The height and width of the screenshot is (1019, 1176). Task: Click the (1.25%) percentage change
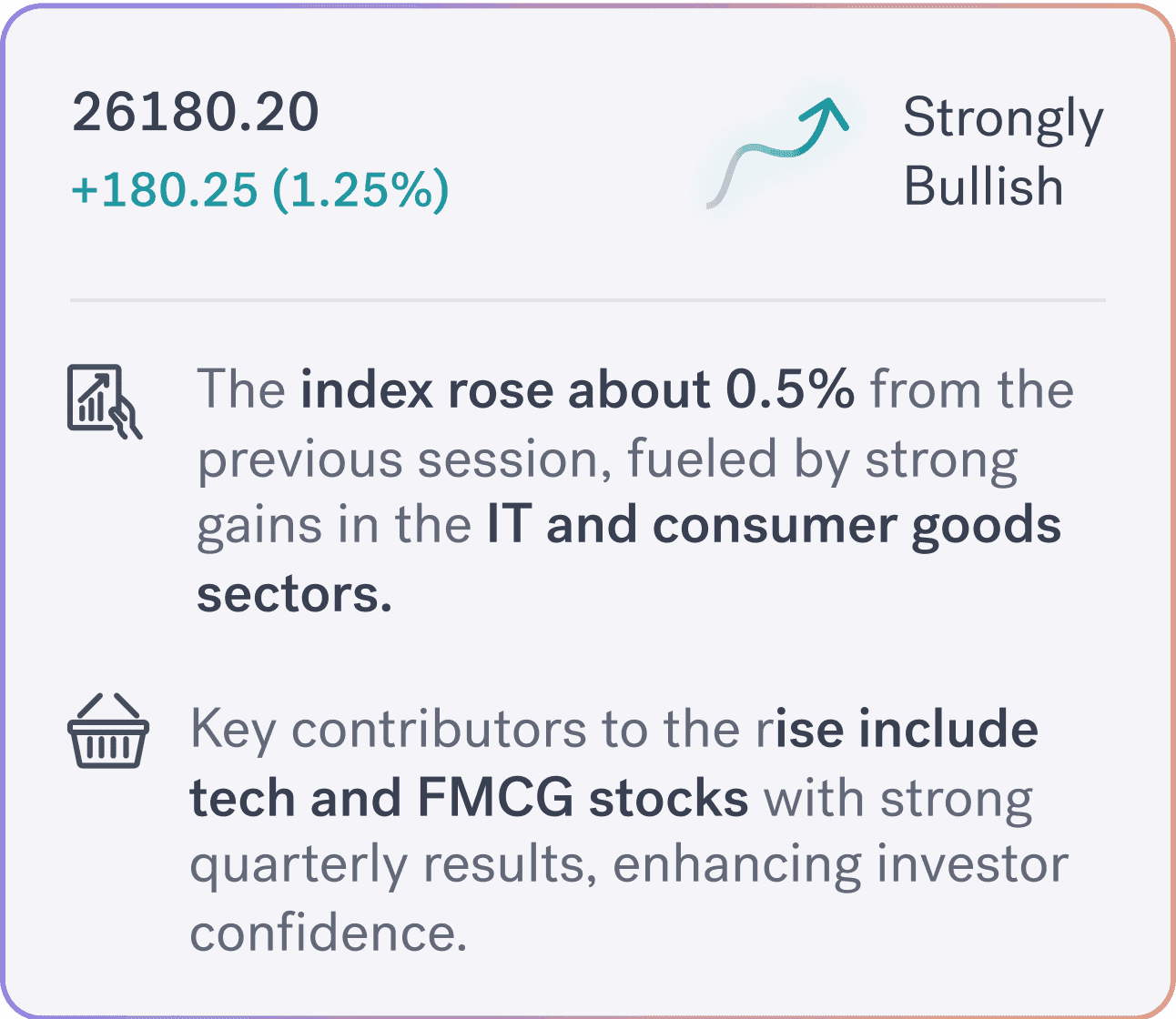tap(361, 190)
